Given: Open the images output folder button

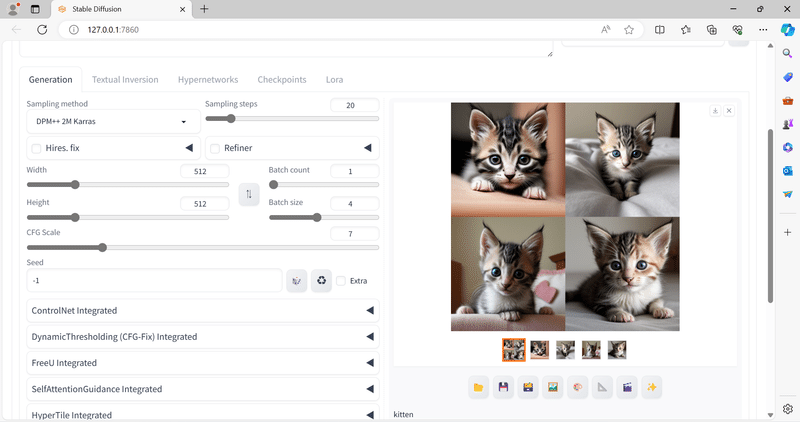Looking at the screenshot, I should (x=478, y=387).
